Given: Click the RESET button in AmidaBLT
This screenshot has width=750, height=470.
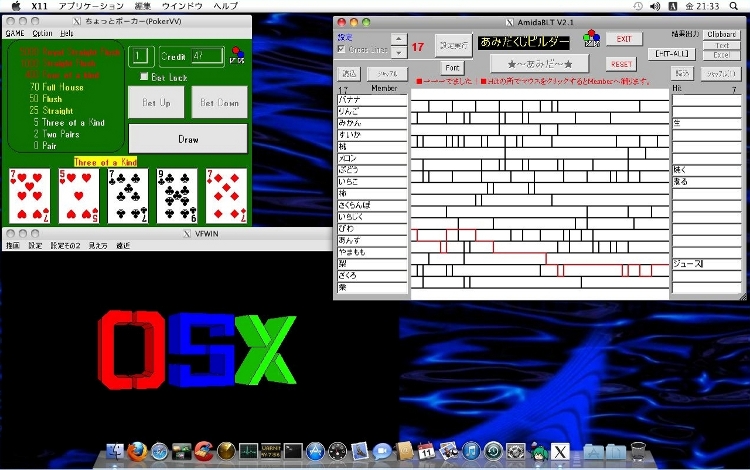Looking at the screenshot, I should tap(621, 64).
